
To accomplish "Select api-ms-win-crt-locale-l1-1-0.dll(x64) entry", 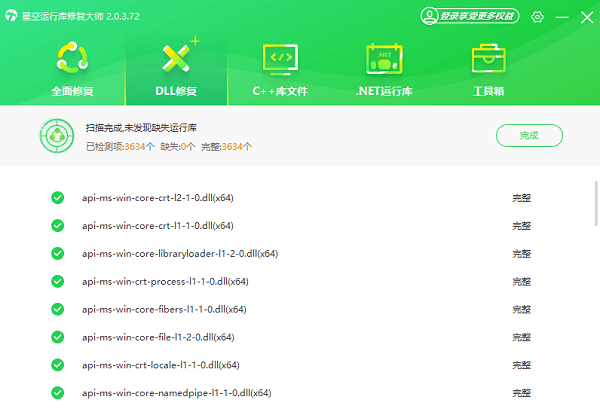I will point(161,365).
